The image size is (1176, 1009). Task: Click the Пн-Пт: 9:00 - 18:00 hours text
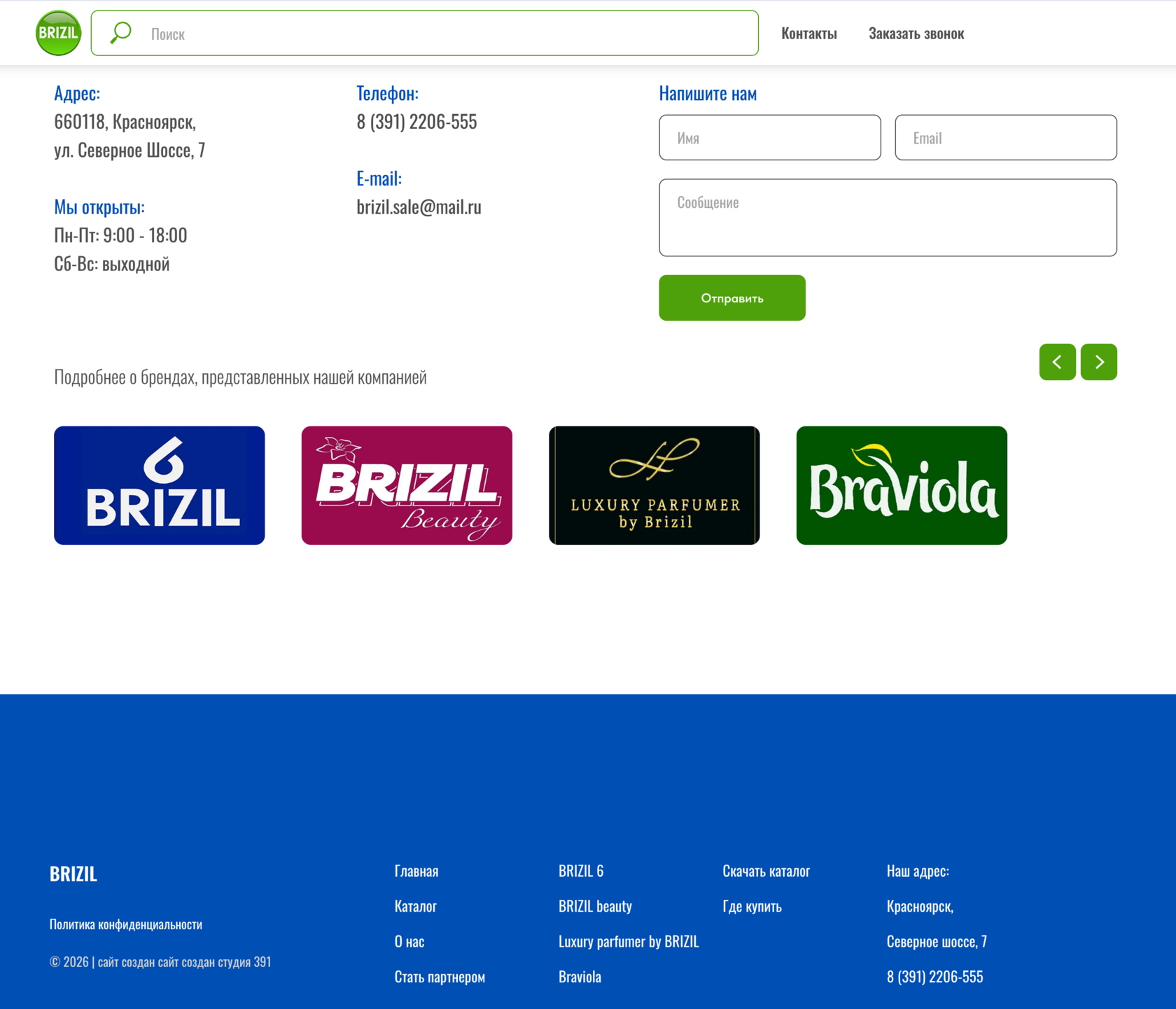120,235
